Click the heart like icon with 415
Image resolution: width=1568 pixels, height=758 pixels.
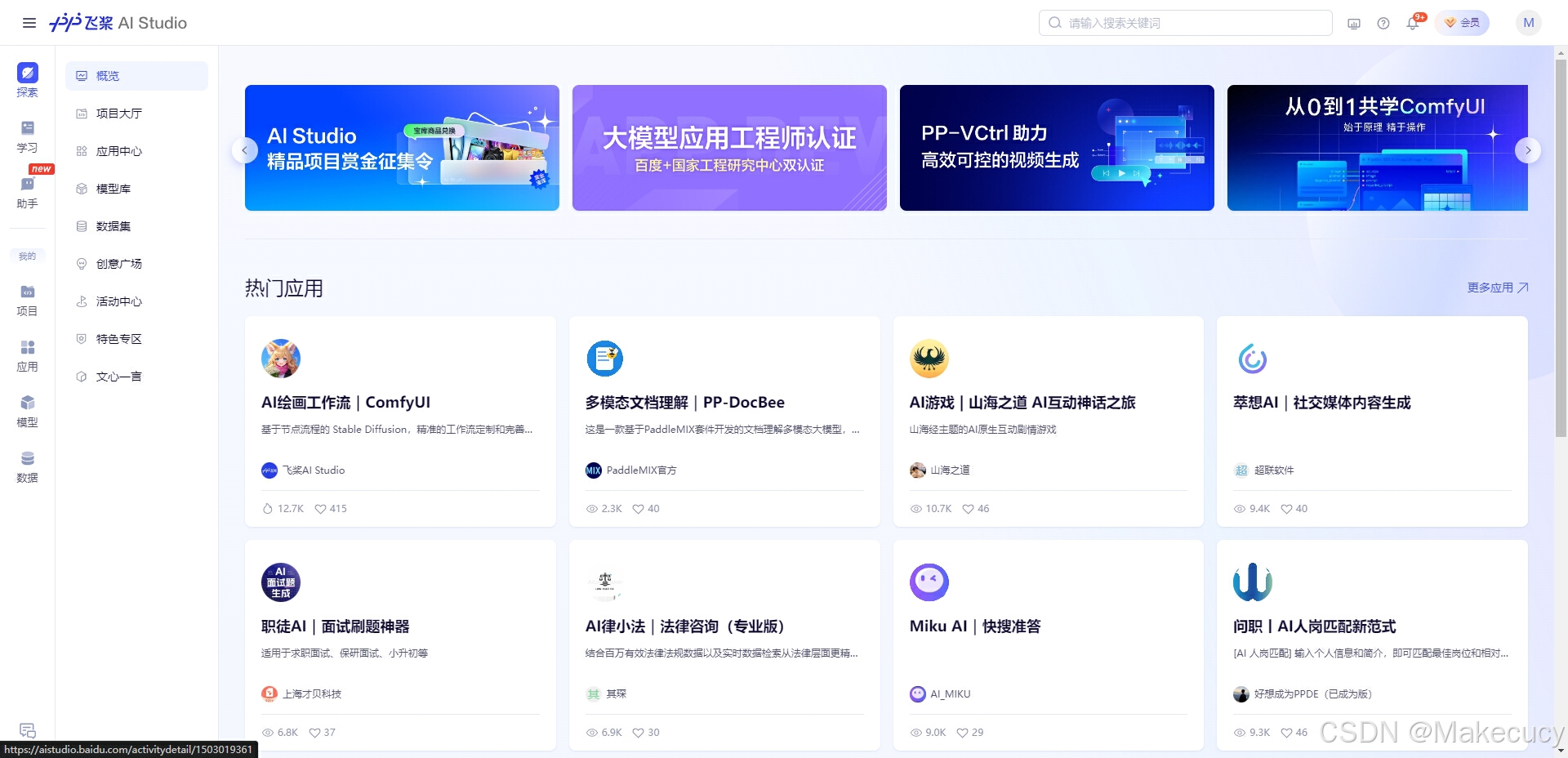(320, 509)
